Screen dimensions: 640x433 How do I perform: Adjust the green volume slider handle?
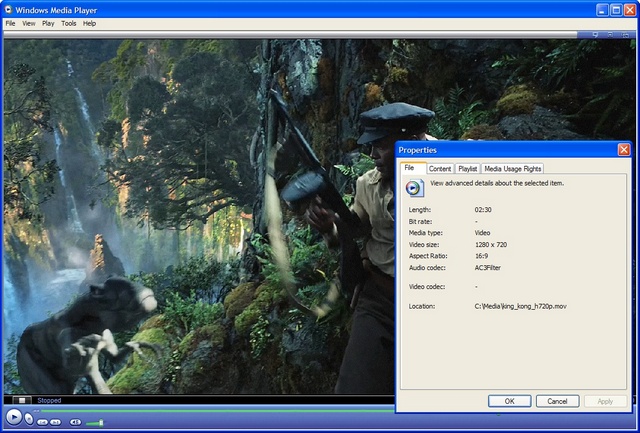tap(101, 422)
